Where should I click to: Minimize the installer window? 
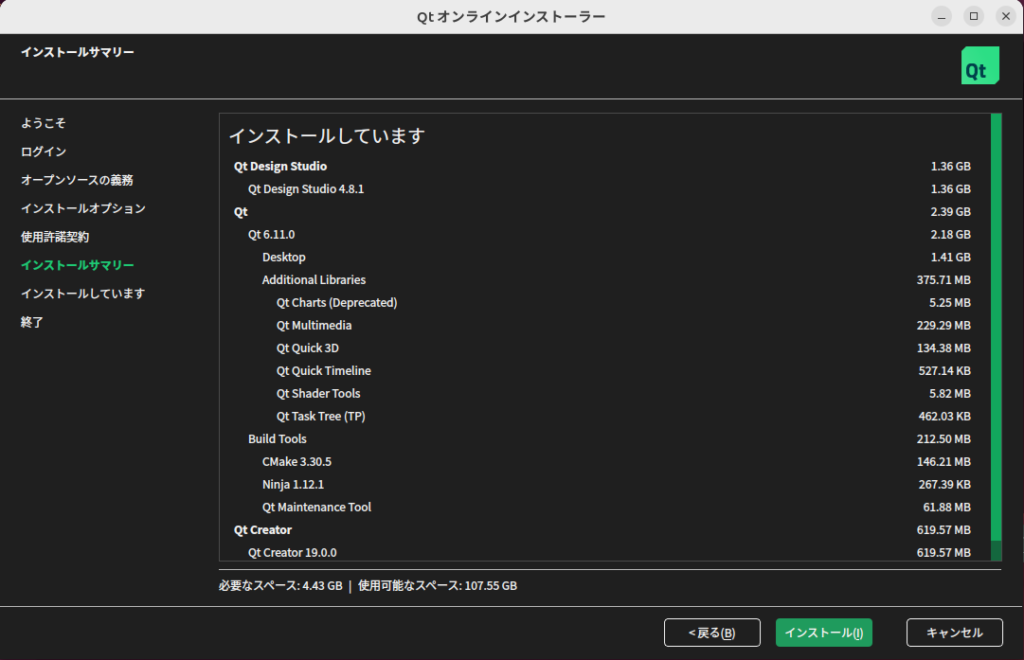pyautogui.click(x=942, y=16)
